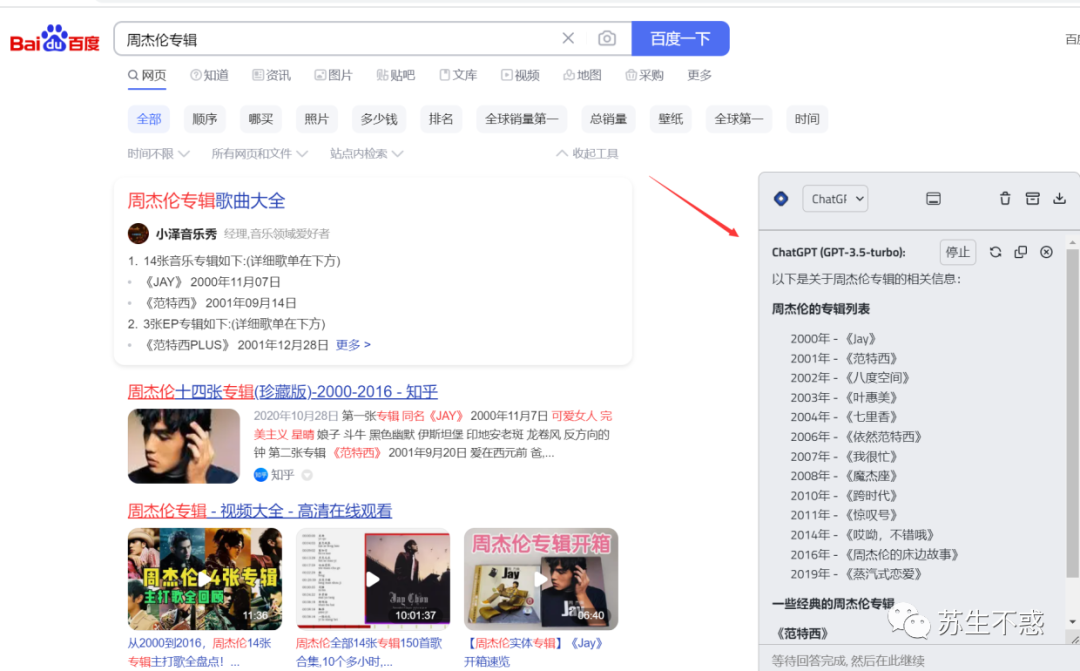The image size is (1080, 671).
Task: Click the 知乎 source icon
Action: tap(260, 475)
